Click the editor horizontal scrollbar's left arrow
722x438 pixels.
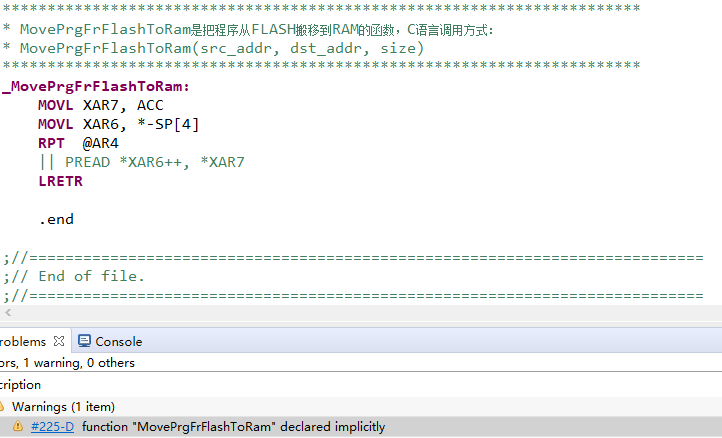[x=8, y=313]
